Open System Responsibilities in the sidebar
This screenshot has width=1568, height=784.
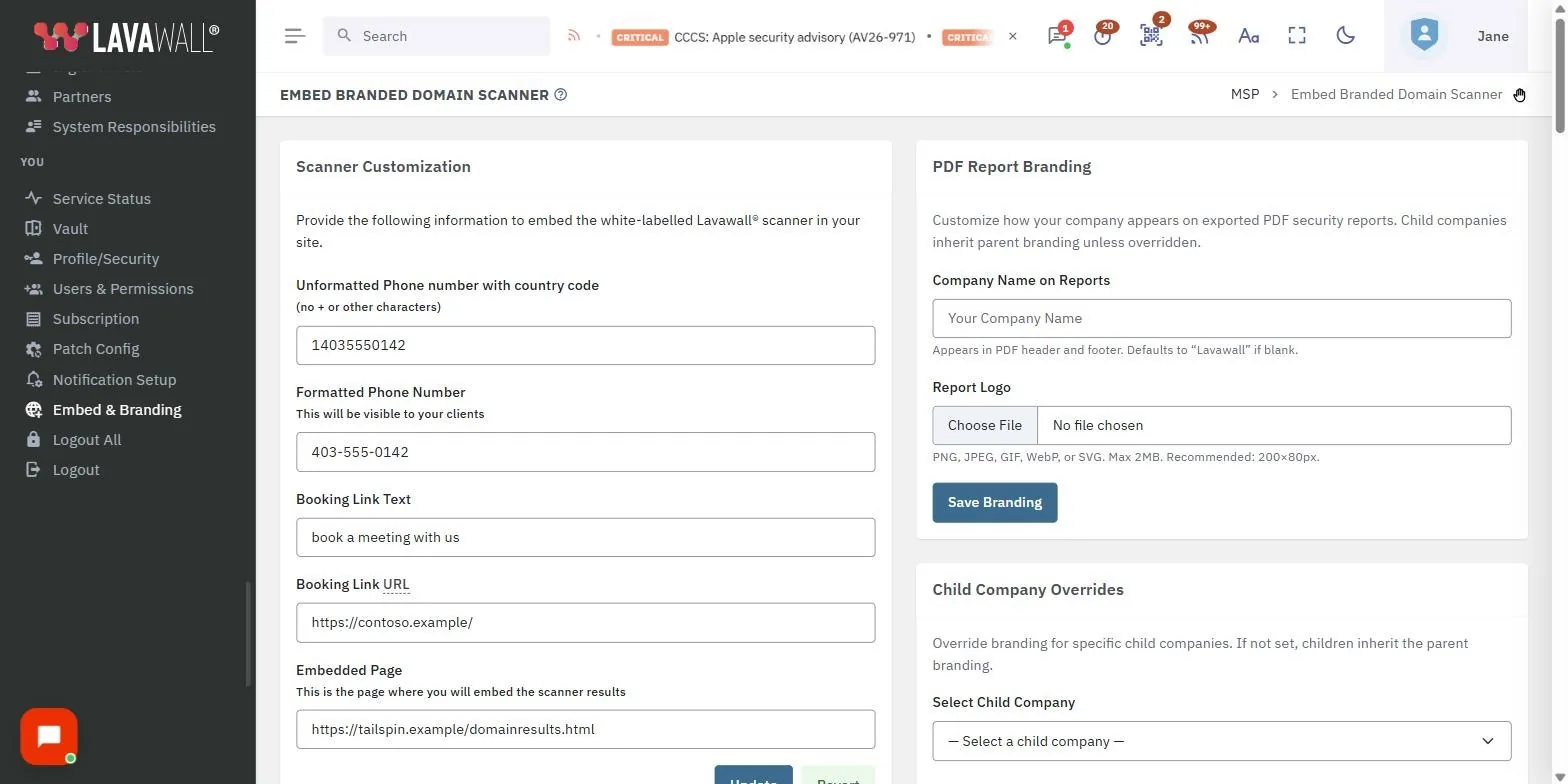[134, 127]
